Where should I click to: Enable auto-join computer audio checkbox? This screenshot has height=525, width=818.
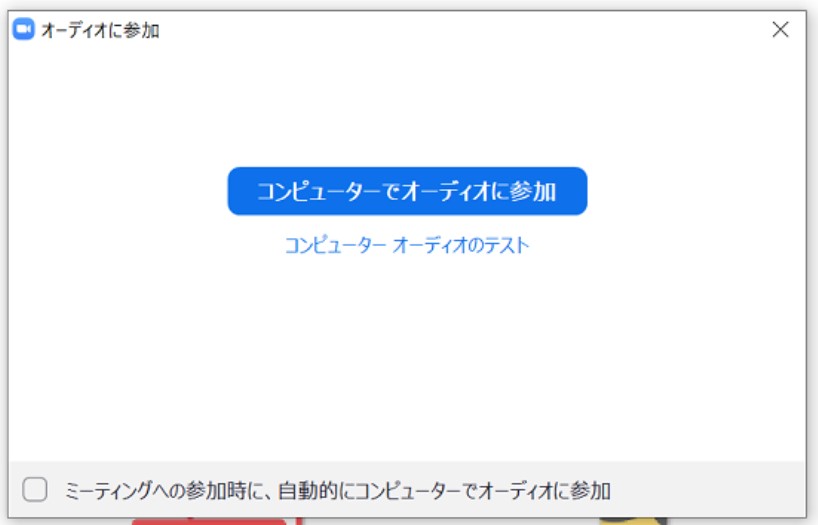pyautogui.click(x=35, y=490)
